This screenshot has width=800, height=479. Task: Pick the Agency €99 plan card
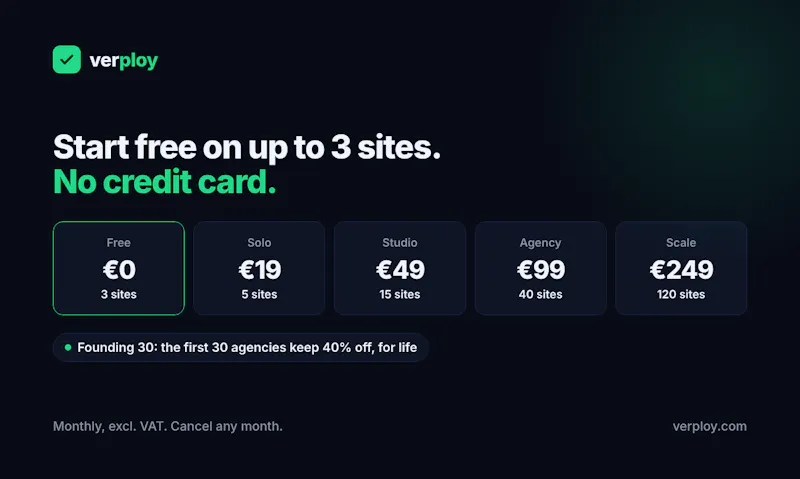(540, 268)
